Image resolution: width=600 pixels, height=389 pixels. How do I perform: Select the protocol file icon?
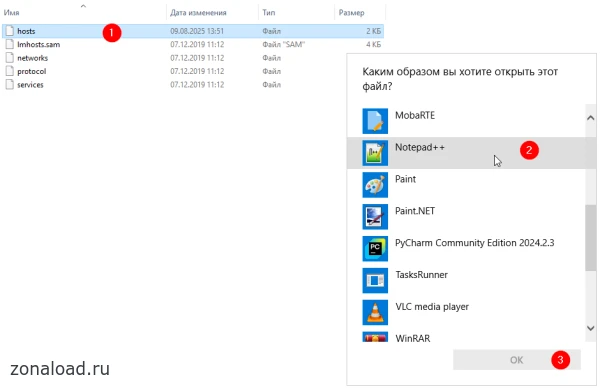10,71
